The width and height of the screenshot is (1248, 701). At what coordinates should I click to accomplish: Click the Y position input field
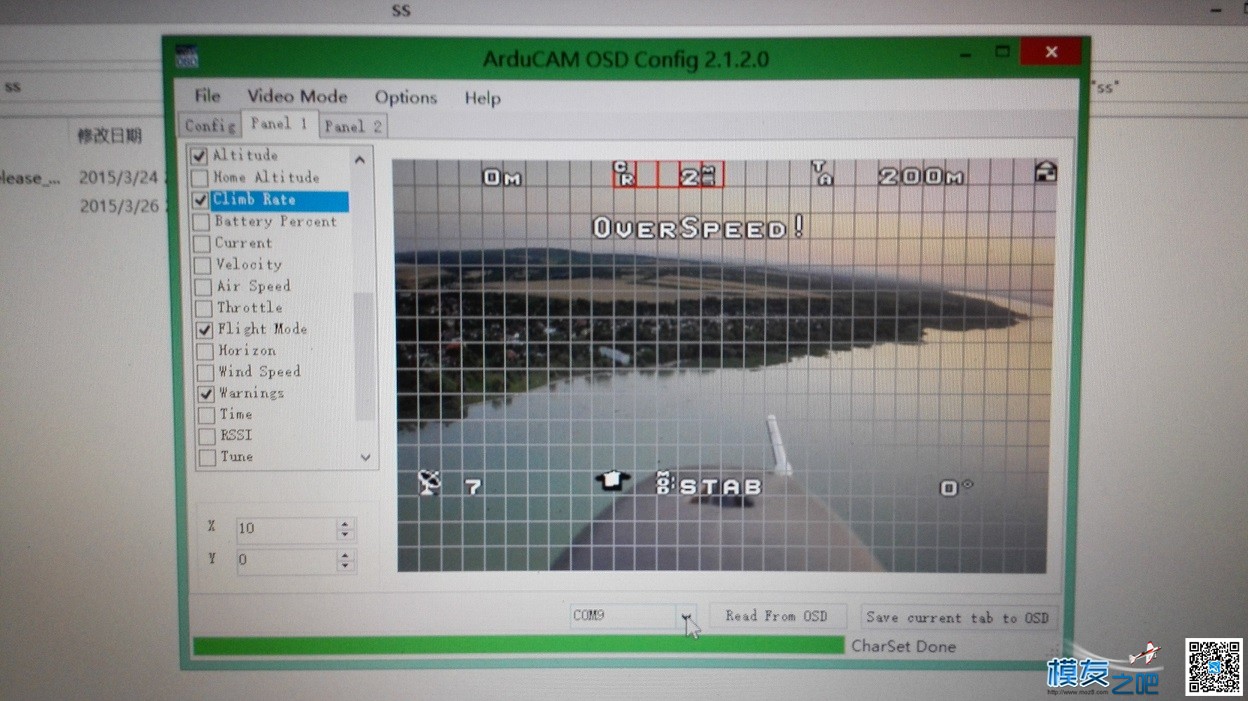(x=287, y=560)
